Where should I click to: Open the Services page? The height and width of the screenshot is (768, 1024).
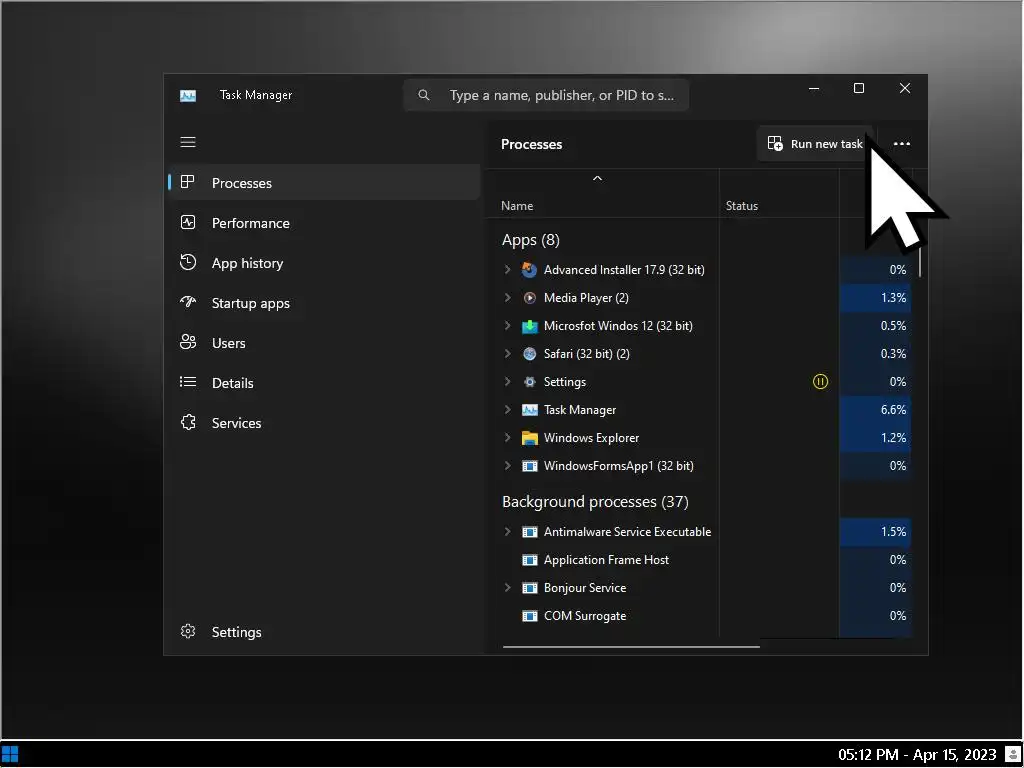[325, 423]
